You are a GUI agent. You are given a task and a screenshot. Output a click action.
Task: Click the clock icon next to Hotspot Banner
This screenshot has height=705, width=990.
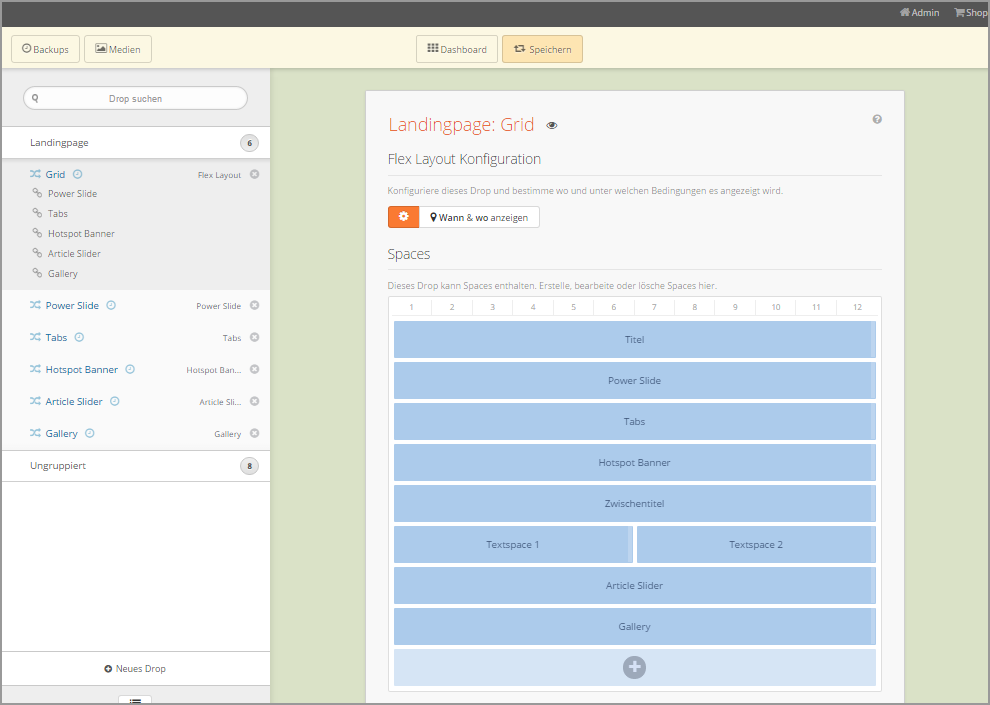(x=130, y=370)
